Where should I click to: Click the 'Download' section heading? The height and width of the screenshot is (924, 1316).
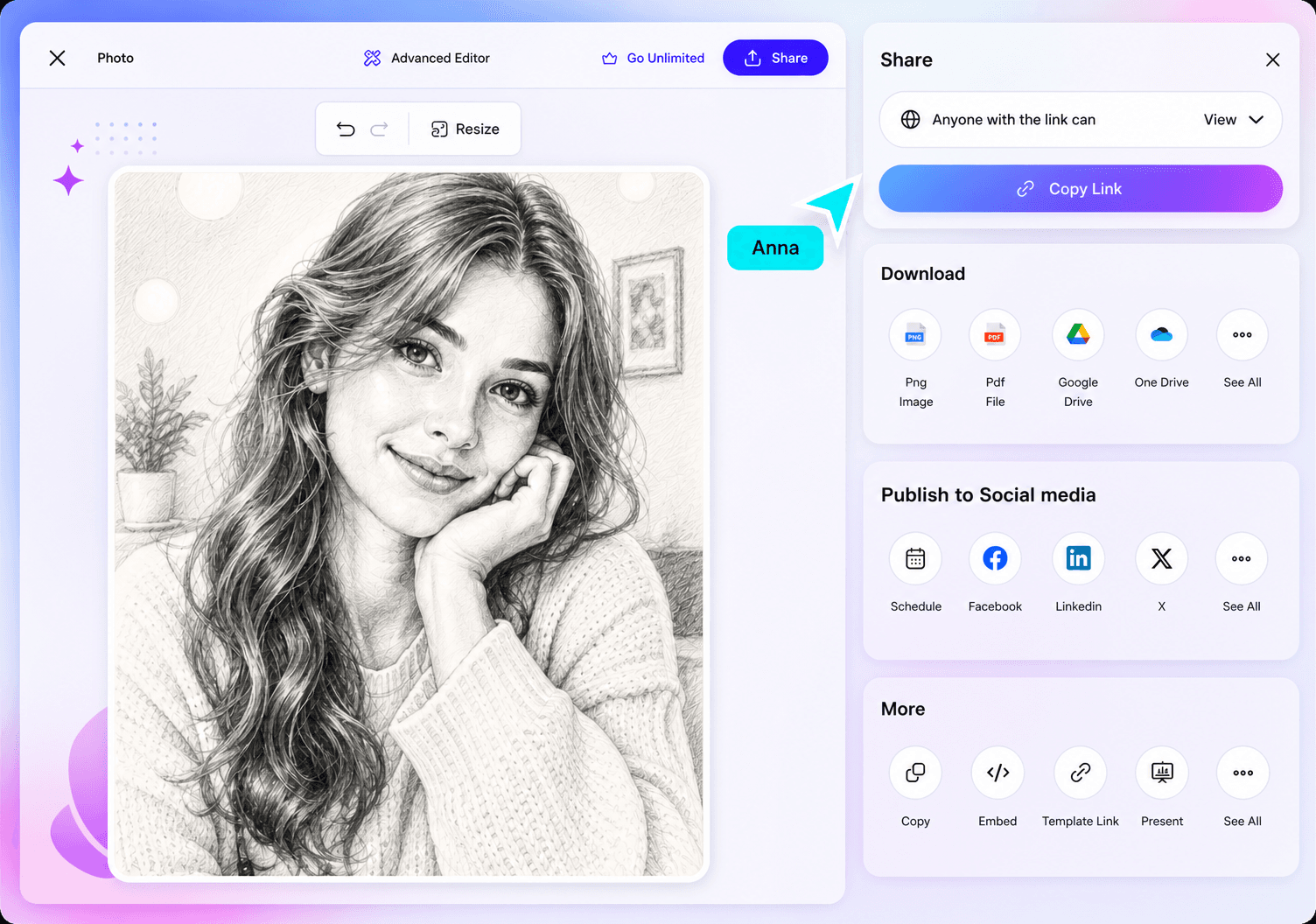pos(923,274)
